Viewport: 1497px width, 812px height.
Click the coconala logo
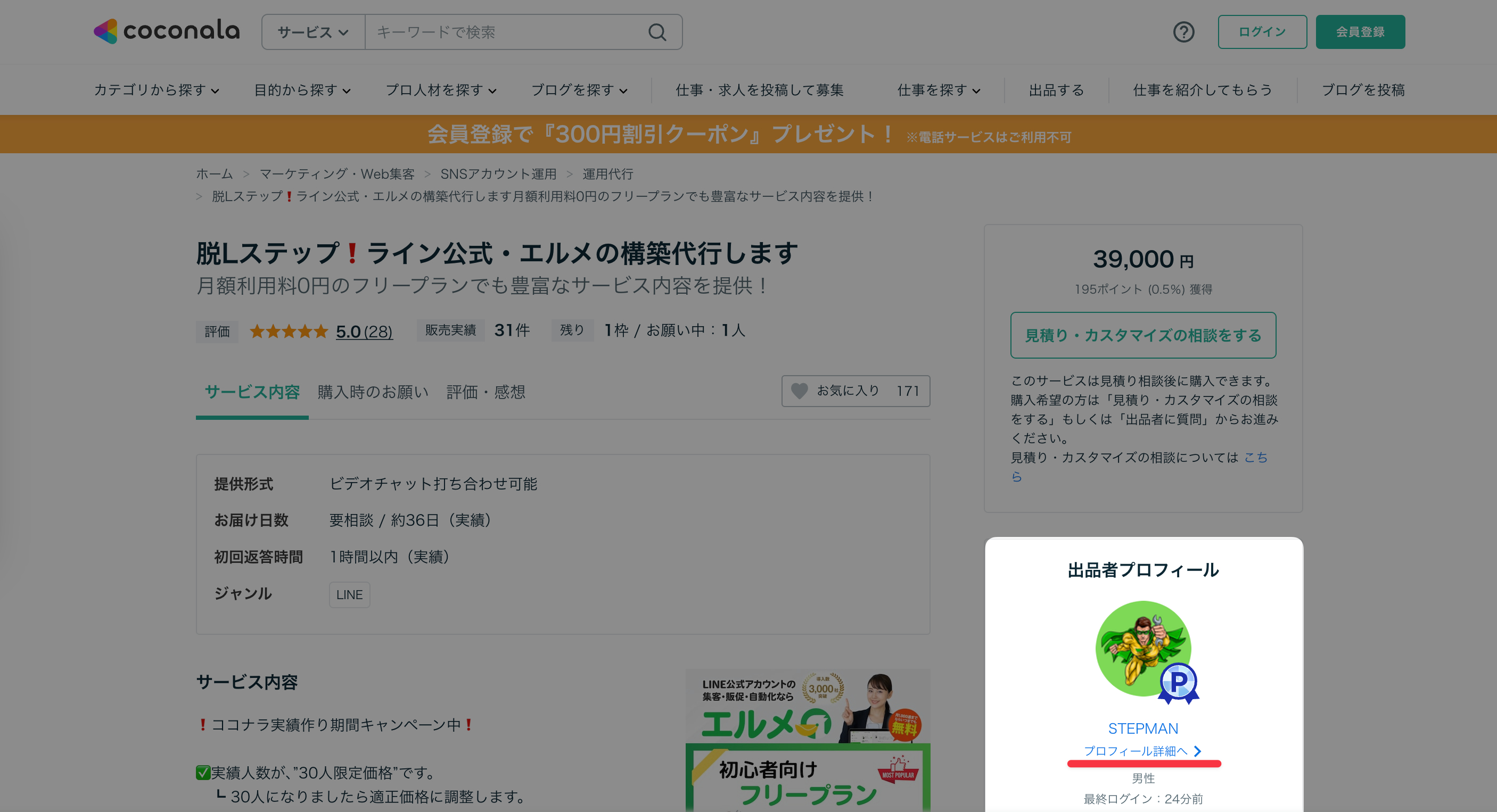167,31
